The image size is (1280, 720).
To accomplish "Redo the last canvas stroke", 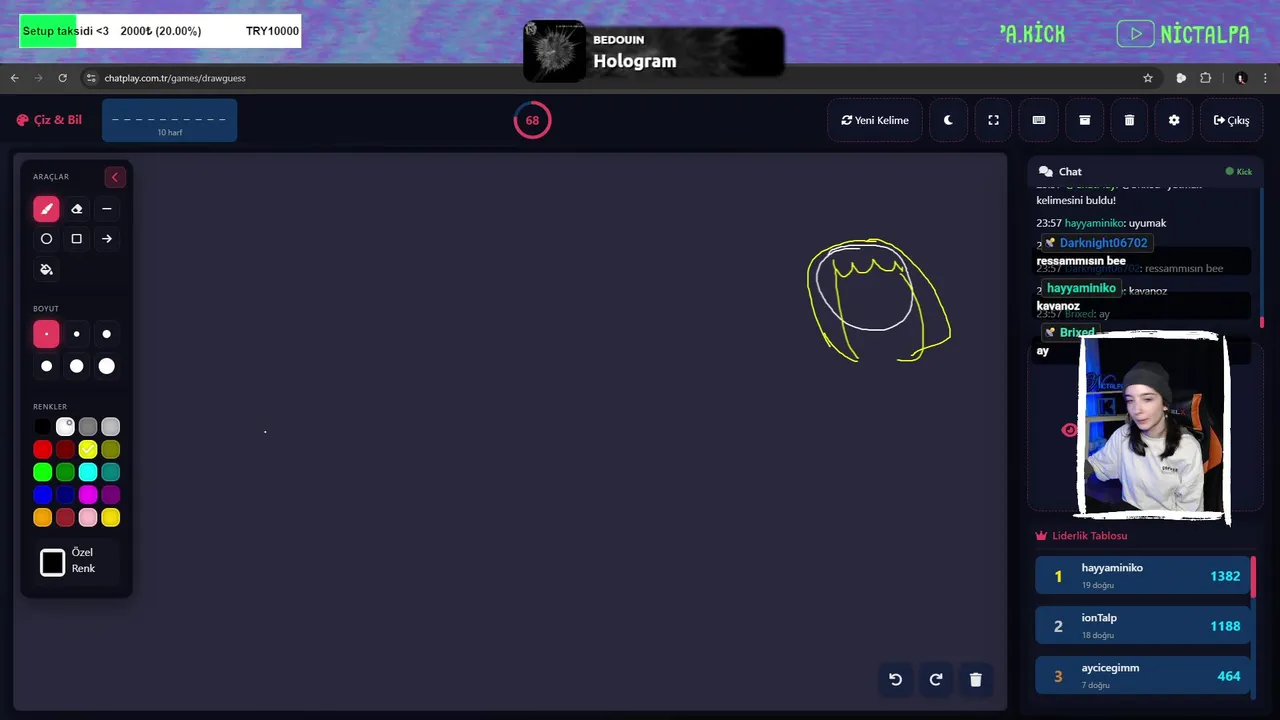I will pos(936,679).
